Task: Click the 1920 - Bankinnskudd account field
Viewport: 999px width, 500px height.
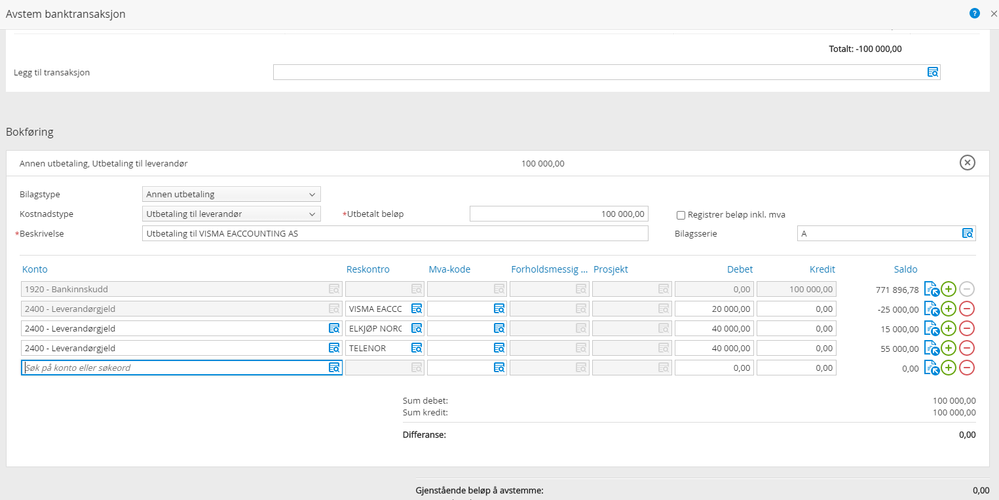Action: pos(182,289)
